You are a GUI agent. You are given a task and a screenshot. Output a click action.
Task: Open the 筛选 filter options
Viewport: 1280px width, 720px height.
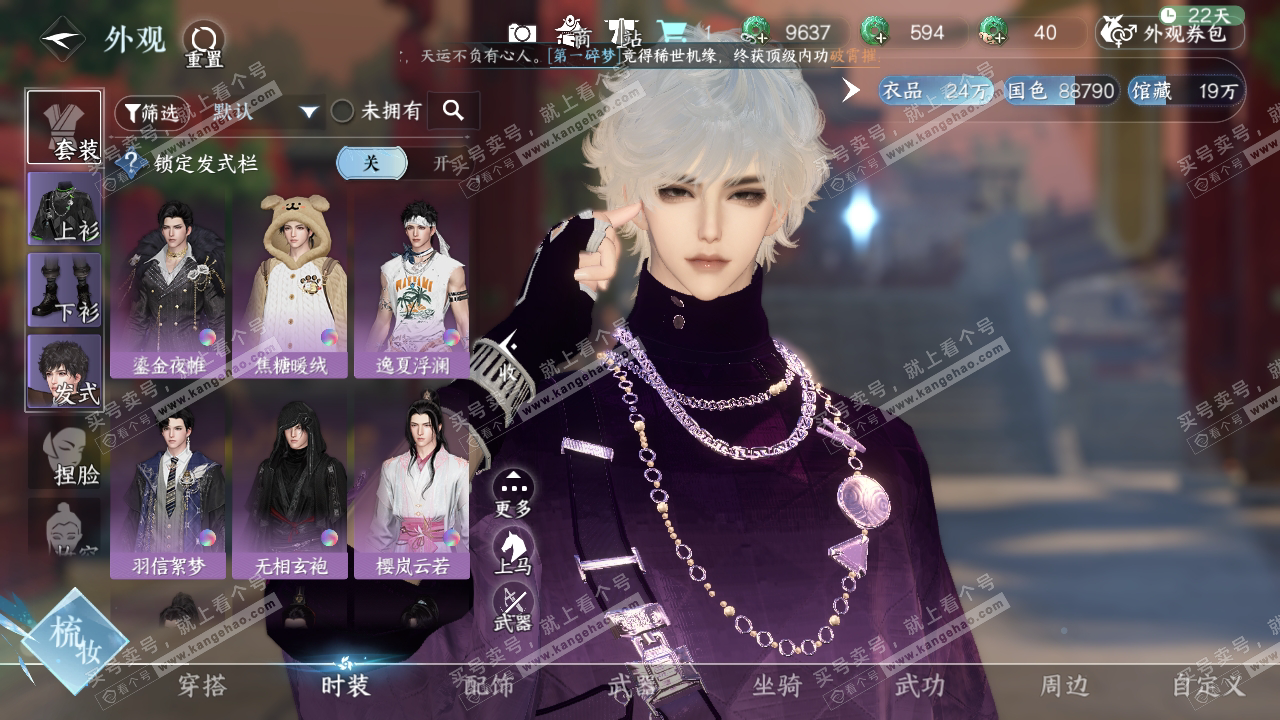(x=152, y=113)
